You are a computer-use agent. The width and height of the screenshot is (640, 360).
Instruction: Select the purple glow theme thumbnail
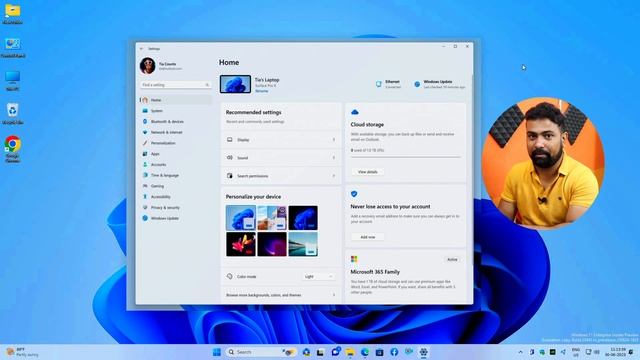[272, 244]
